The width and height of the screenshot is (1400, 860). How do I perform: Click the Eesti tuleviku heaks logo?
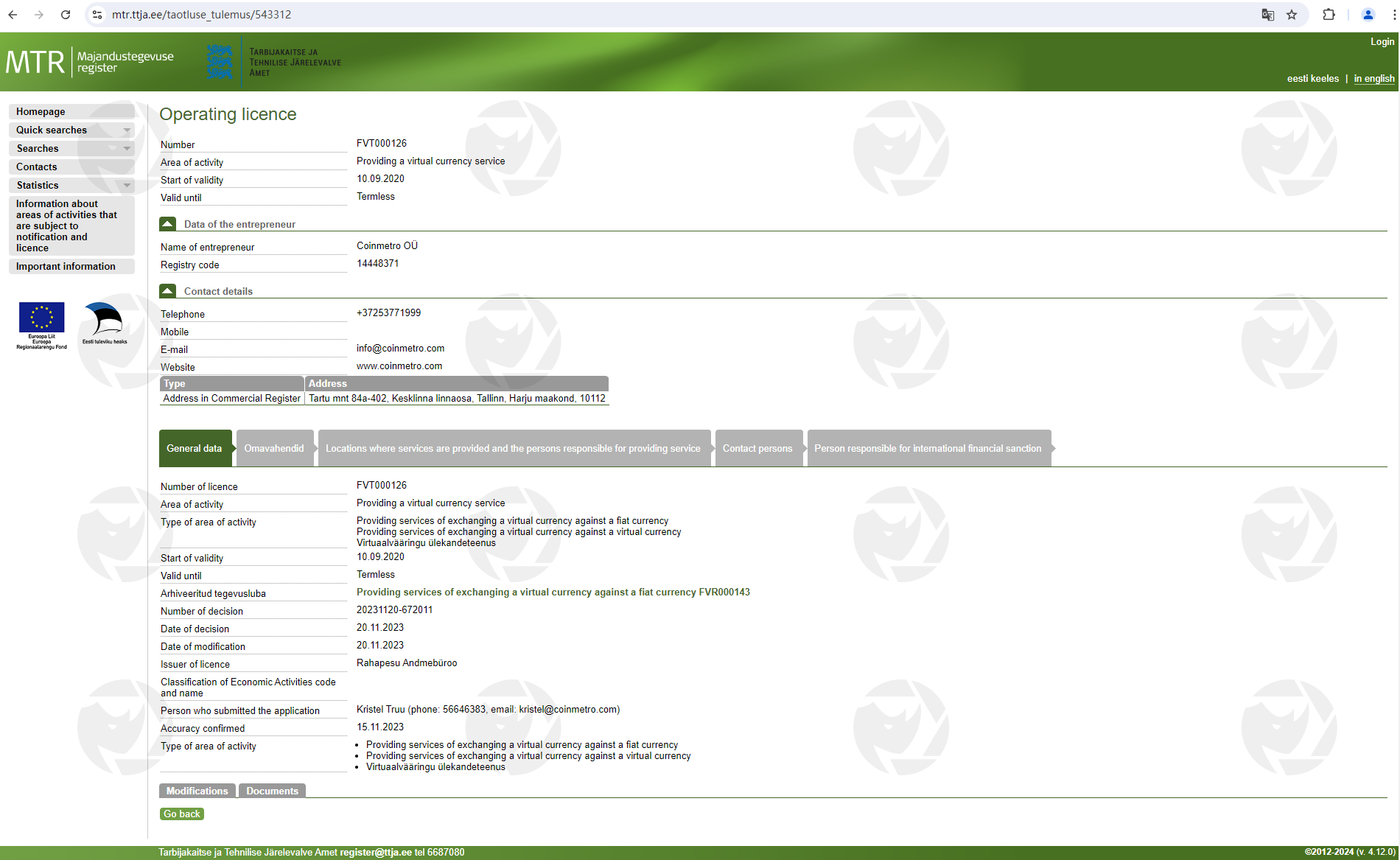click(104, 323)
